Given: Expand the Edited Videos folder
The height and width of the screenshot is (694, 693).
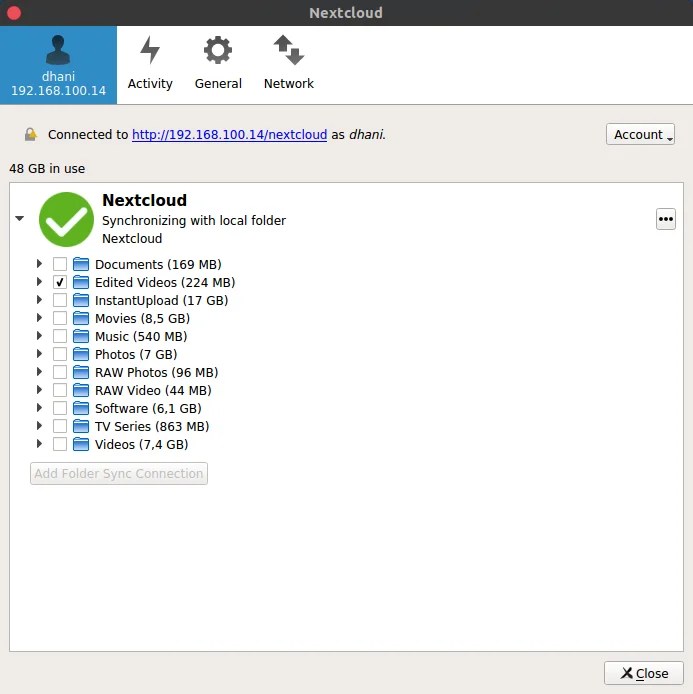Looking at the screenshot, I should (39, 282).
